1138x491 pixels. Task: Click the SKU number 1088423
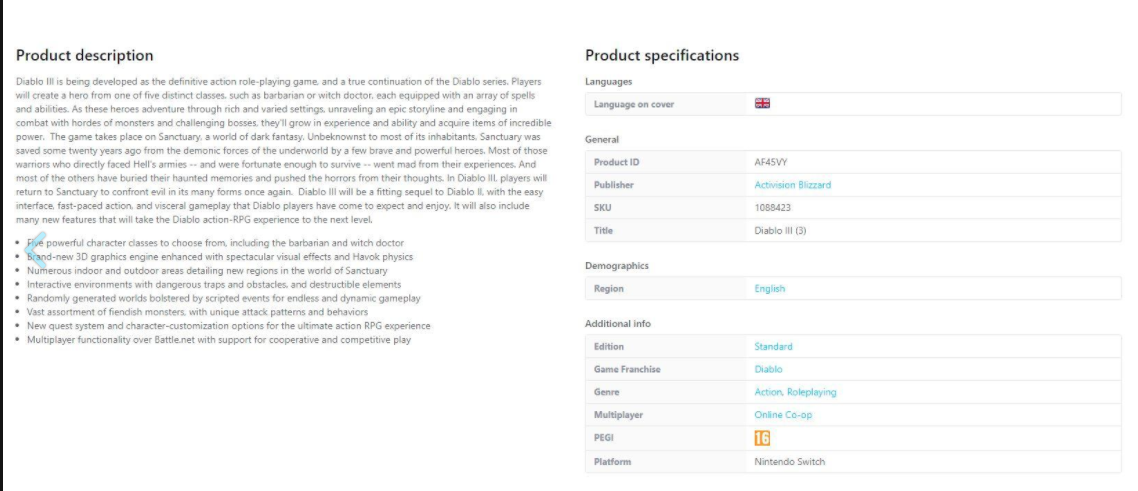pos(773,208)
